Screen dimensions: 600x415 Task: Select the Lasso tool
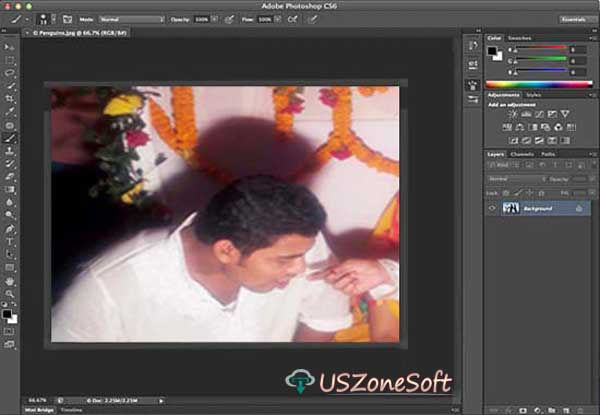click(10, 73)
